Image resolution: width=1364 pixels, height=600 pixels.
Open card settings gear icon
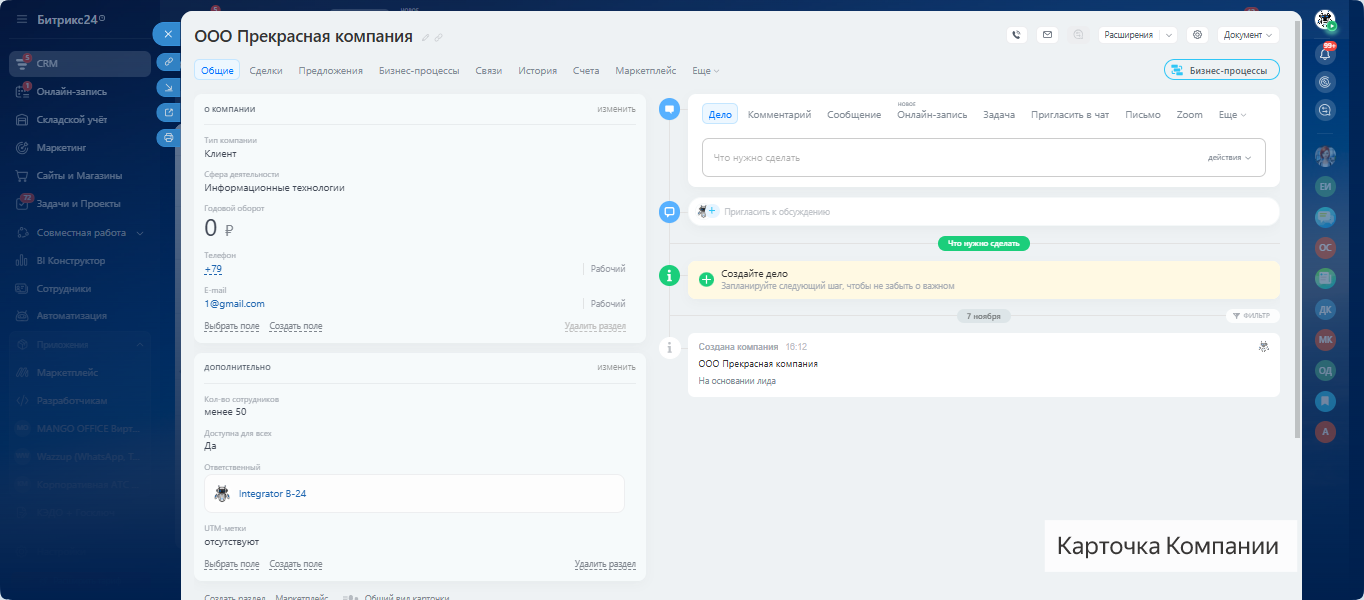(1197, 35)
